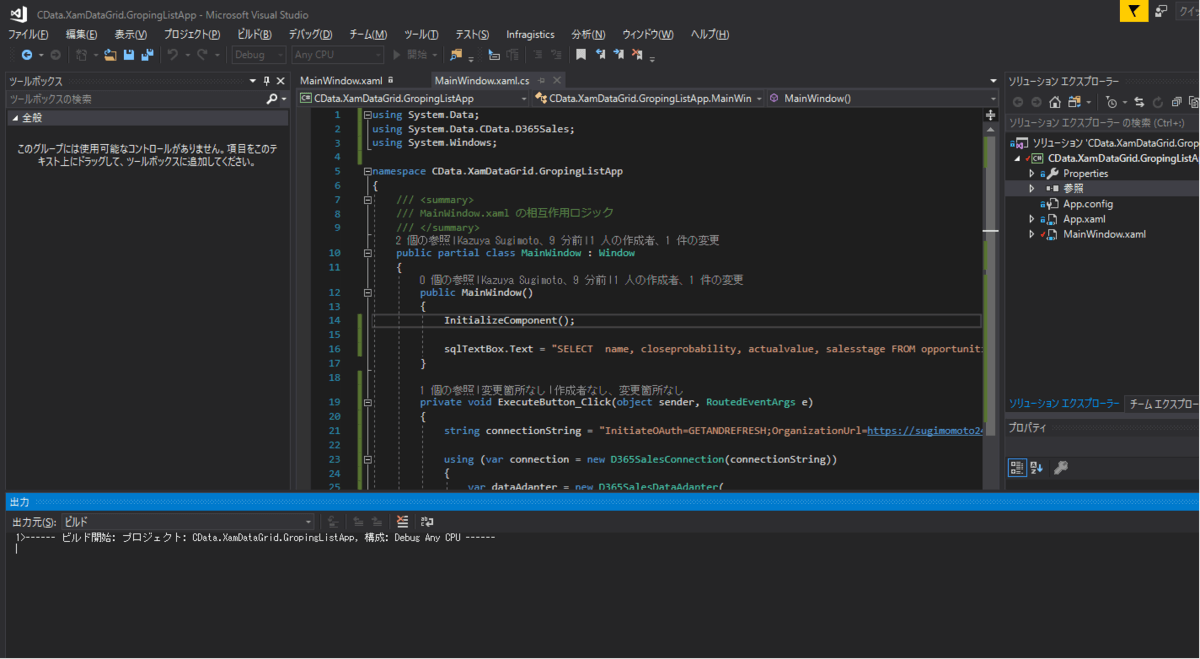The width and height of the screenshot is (1200, 659).
Task: Click the clear all output icon
Action: (403, 521)
